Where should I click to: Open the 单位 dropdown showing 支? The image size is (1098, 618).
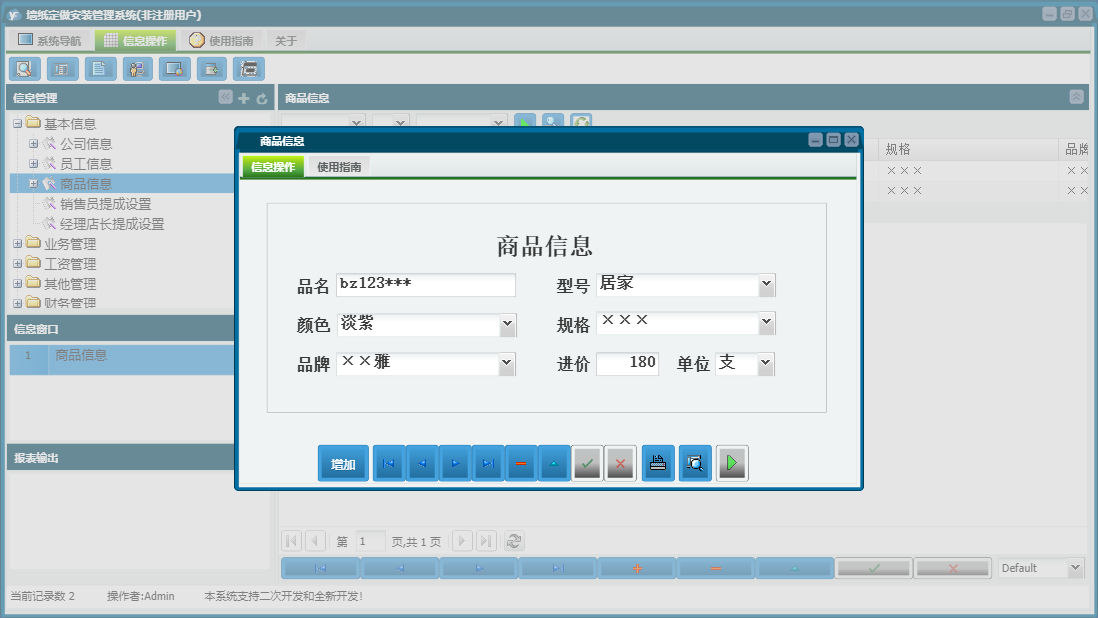pos(766,362)
